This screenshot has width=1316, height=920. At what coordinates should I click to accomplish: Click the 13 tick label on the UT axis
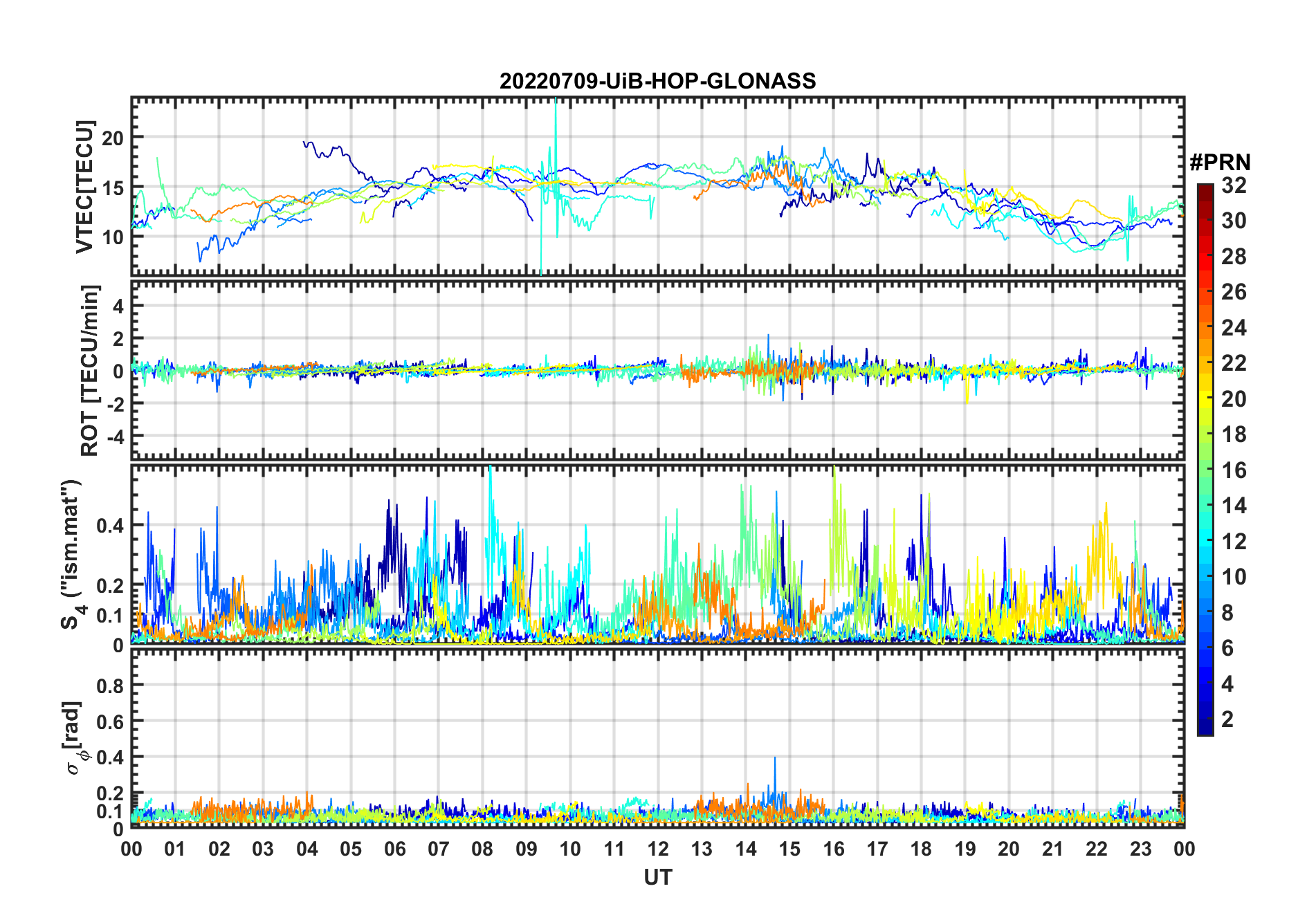tap(702, 849)
